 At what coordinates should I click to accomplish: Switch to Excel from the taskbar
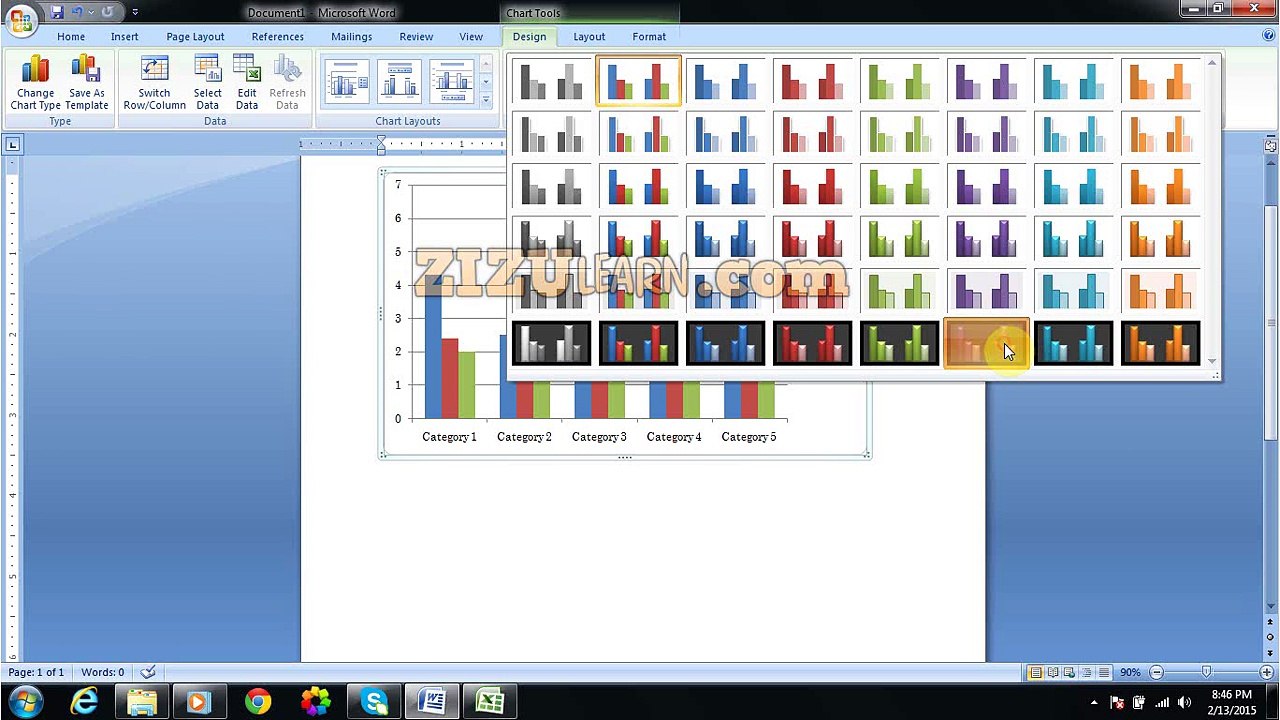[x=490, y=701]
